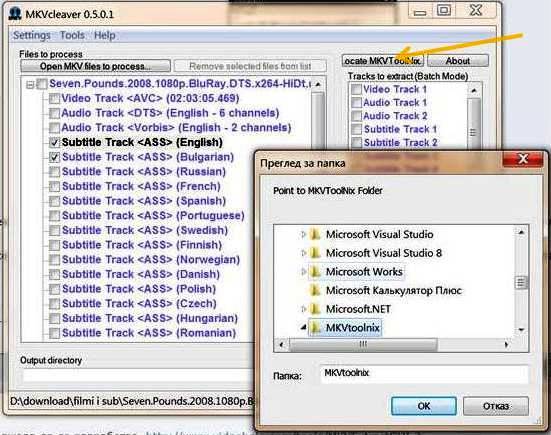Click the Папка folder name field
This screenshot has width=551, height=435.
tap(424, 374)
